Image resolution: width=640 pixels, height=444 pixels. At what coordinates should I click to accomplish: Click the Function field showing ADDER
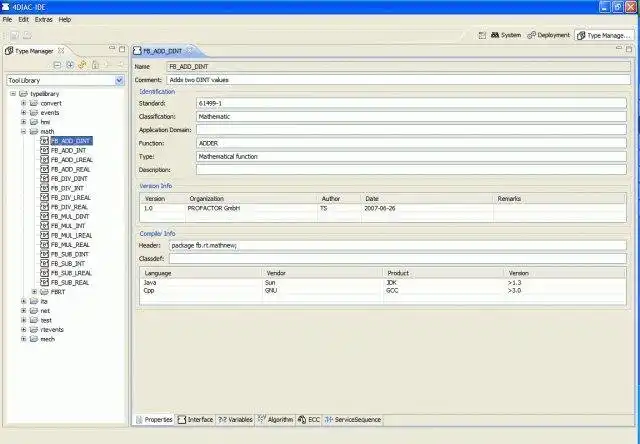click(411, 143)
